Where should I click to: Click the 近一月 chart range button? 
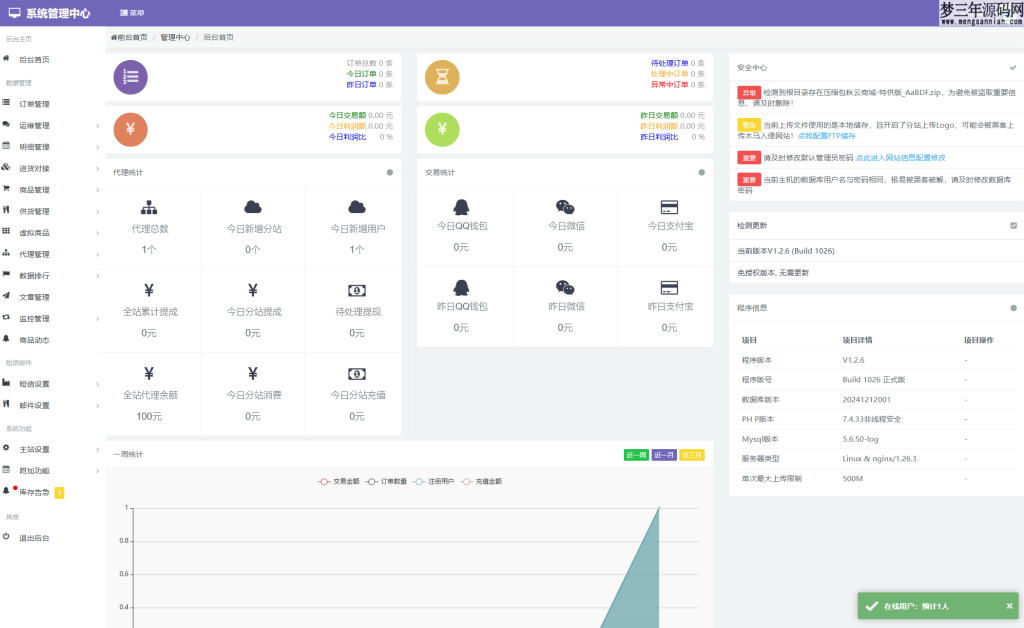tap(664, 455)
